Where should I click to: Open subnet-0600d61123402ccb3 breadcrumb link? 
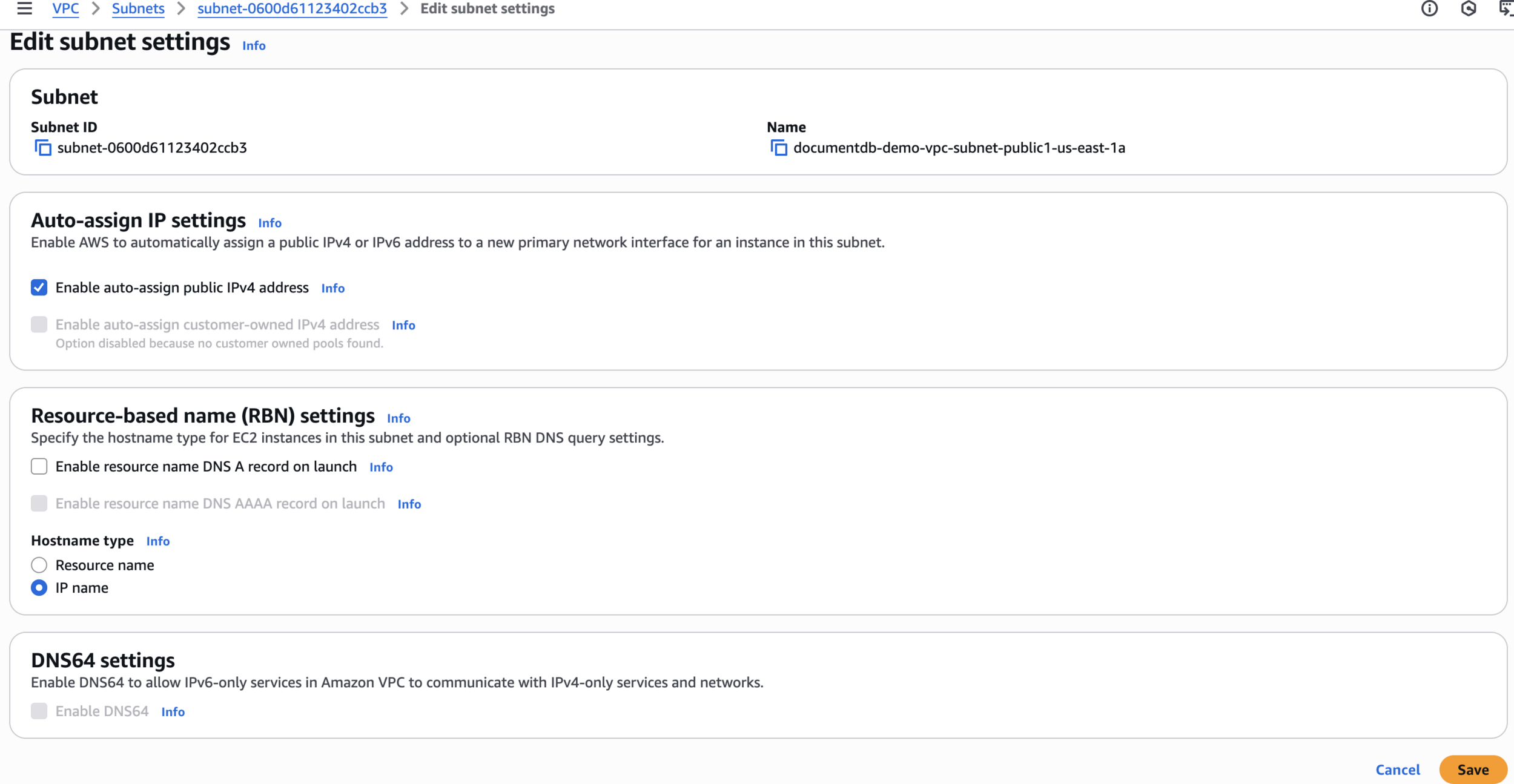coord(292,8)
